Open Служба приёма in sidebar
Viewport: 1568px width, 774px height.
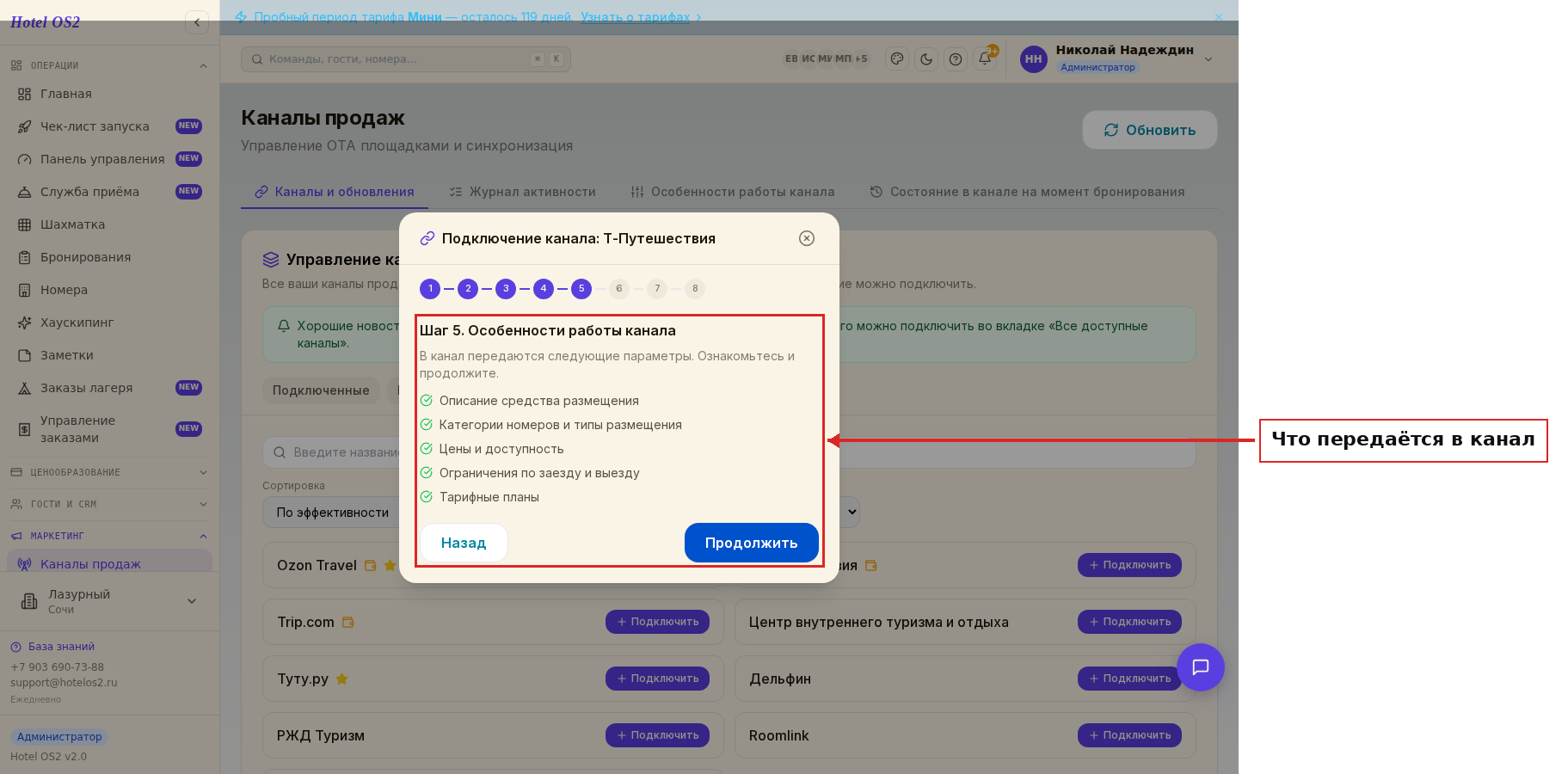click(x=109, y=192)
